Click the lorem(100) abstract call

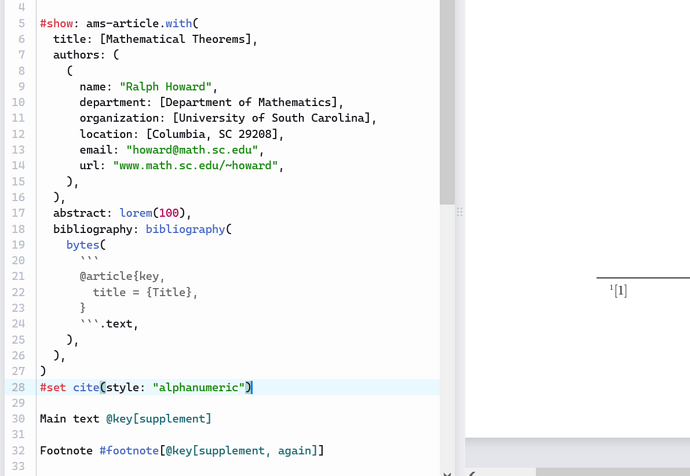(156, 213)
